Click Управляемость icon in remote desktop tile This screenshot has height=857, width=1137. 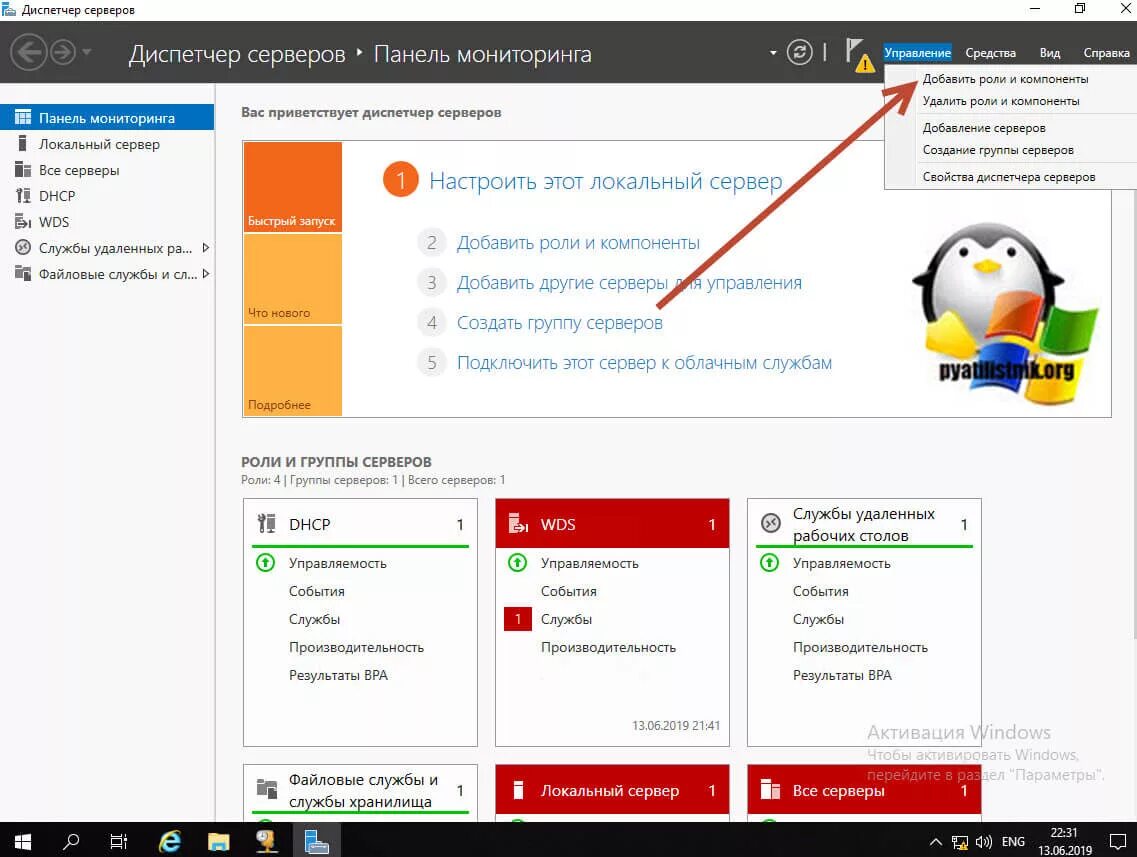tap(769, 563)
